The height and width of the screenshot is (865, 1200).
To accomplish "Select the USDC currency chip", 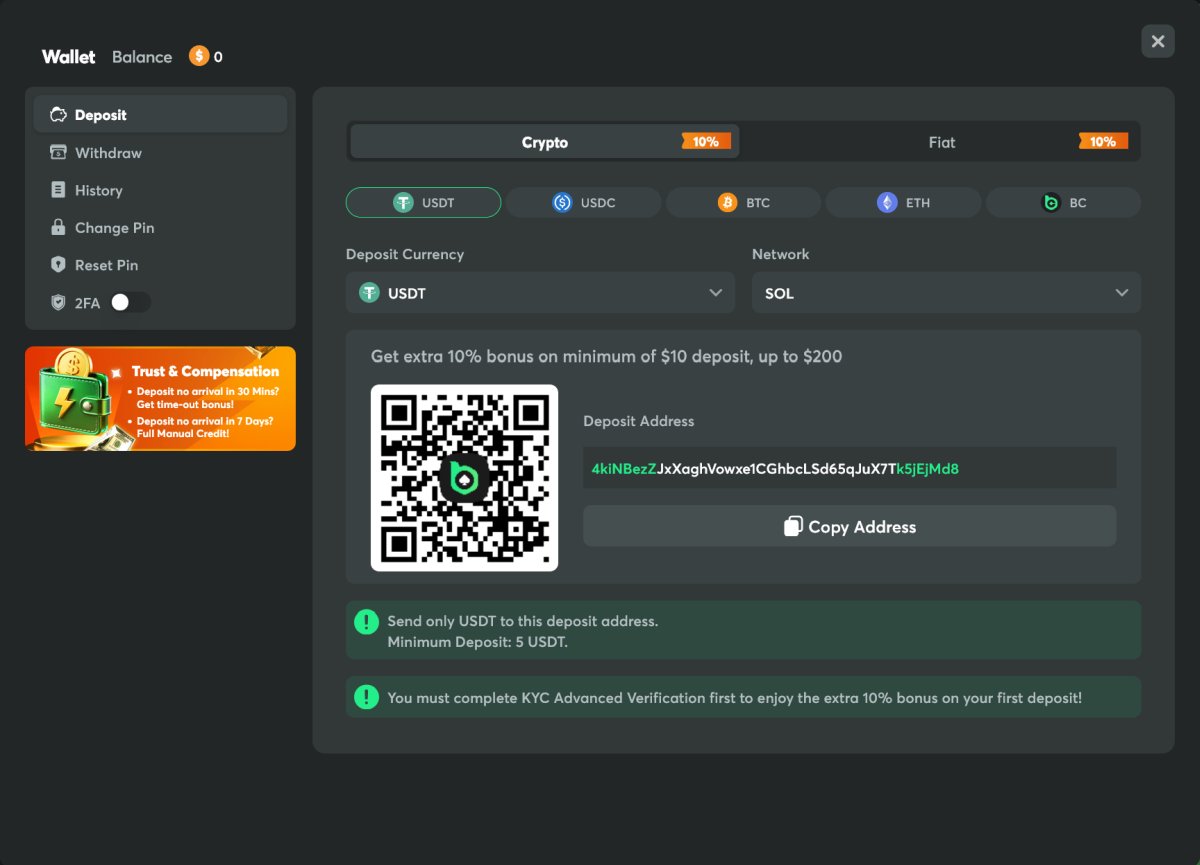I will (x=583, y=202).
